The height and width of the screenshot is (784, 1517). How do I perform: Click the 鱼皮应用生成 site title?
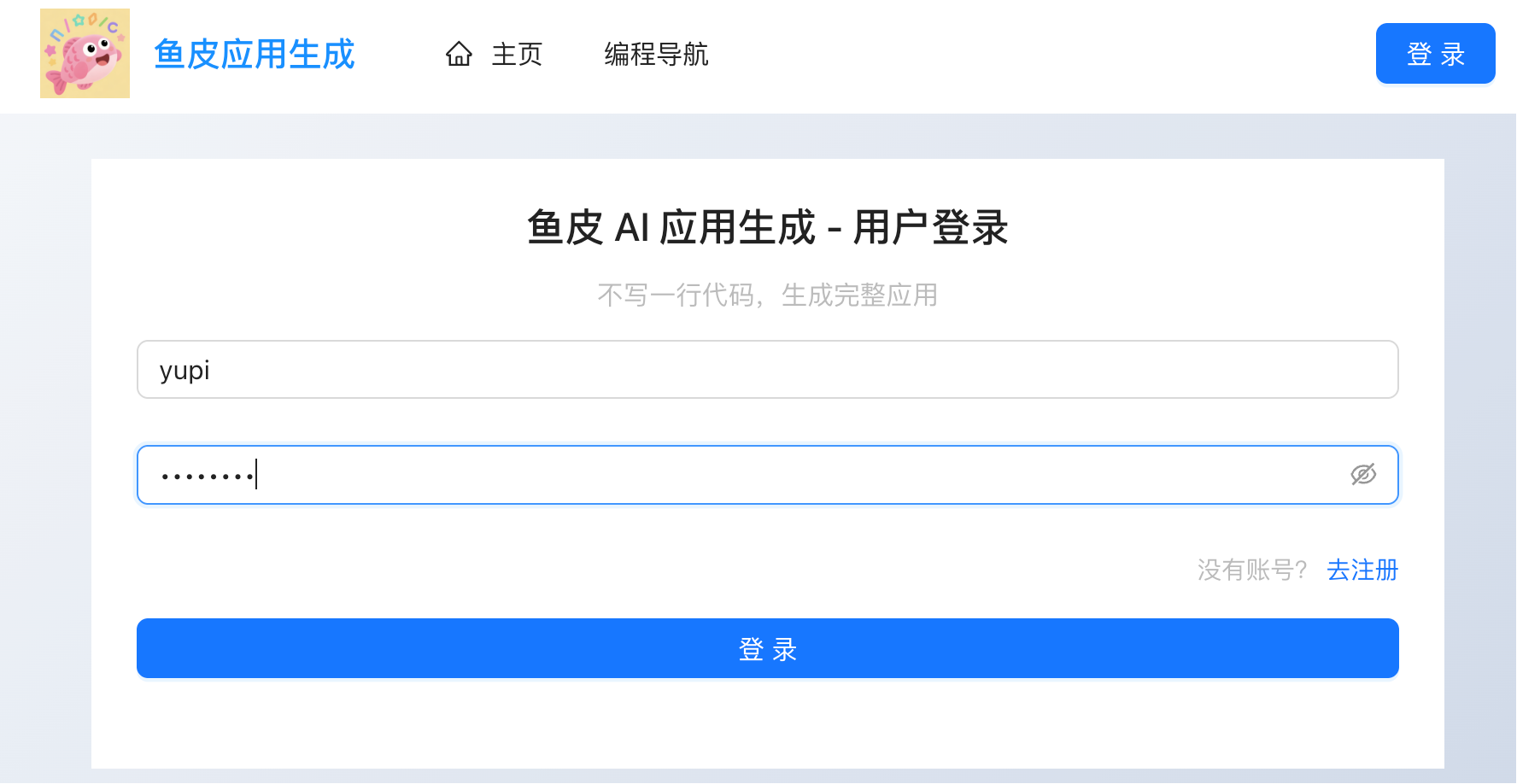[254, 55]
